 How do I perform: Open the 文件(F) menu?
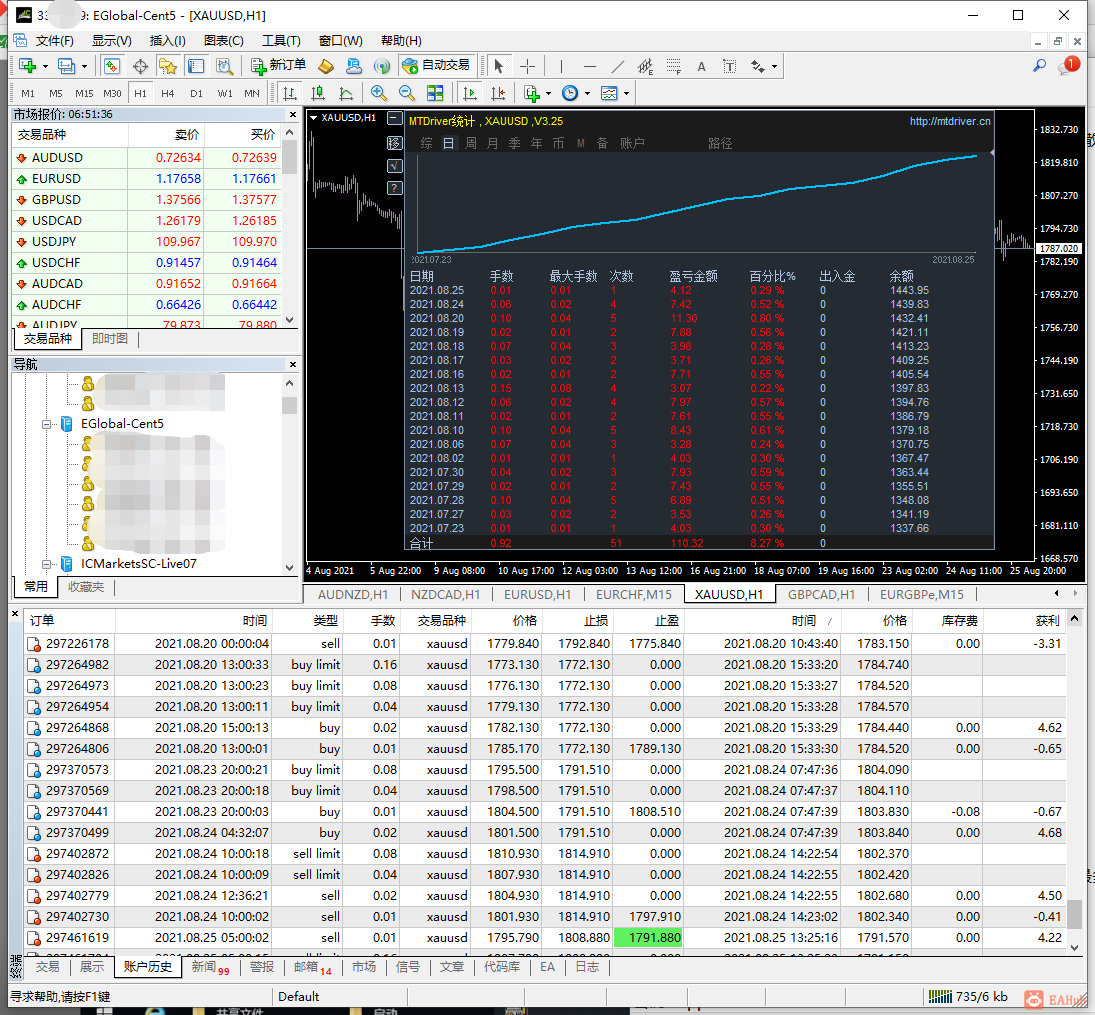pyautogui.click(x=54, y=41)
